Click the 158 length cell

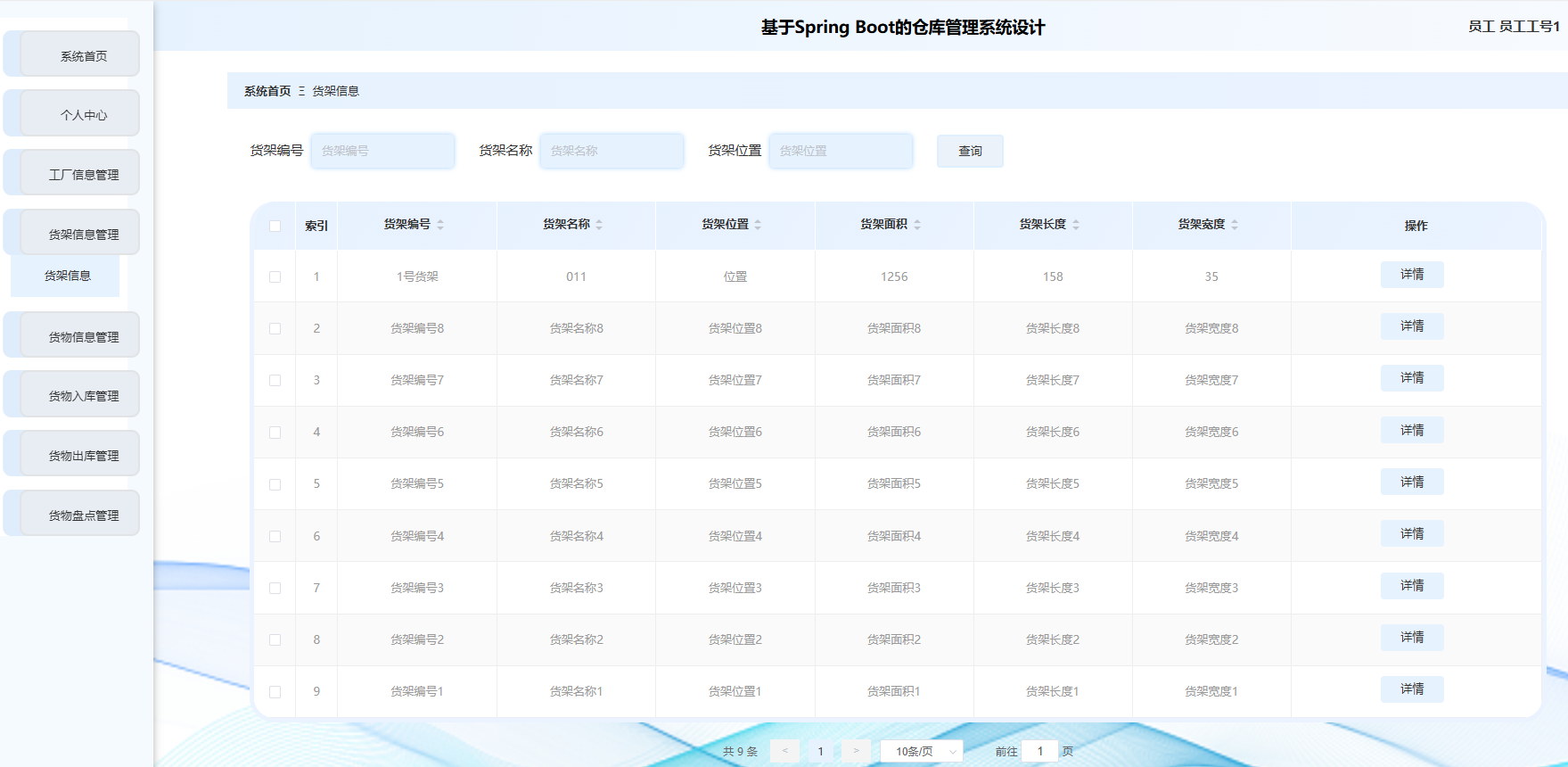point(1053,276)
